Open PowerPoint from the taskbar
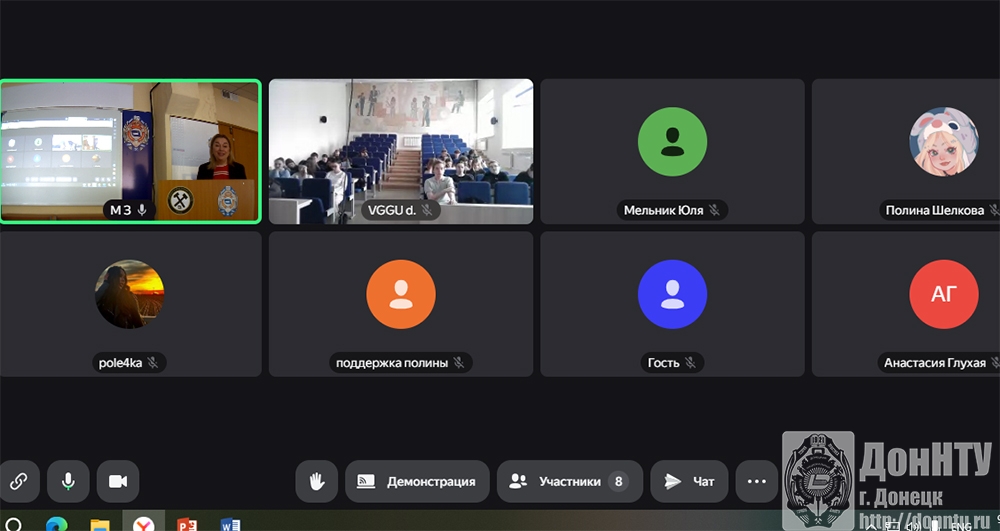This screenshot has width=1000, height=531. pos(187,525)
